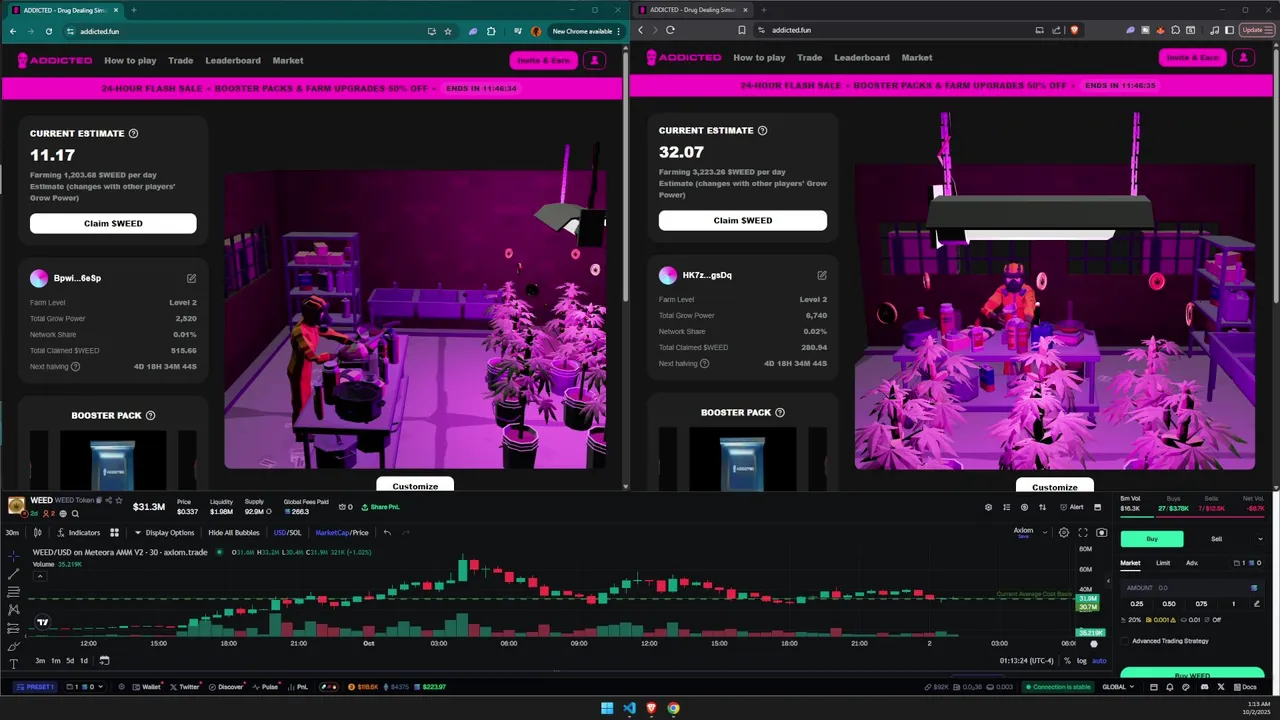Image resolution: width=1280 pixels, height=720 pixels.
Task: Select the text annotation tool in chart
Action: pos(13,664)
